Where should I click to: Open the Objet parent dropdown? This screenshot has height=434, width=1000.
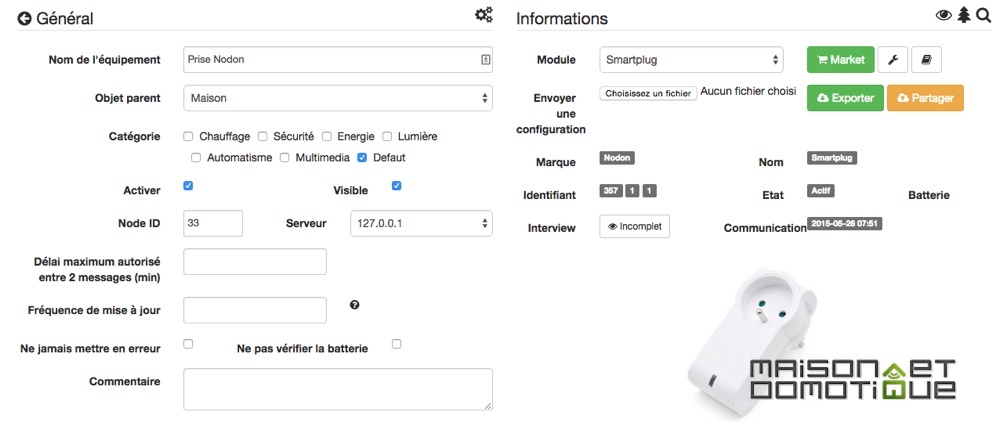[338, 98]
